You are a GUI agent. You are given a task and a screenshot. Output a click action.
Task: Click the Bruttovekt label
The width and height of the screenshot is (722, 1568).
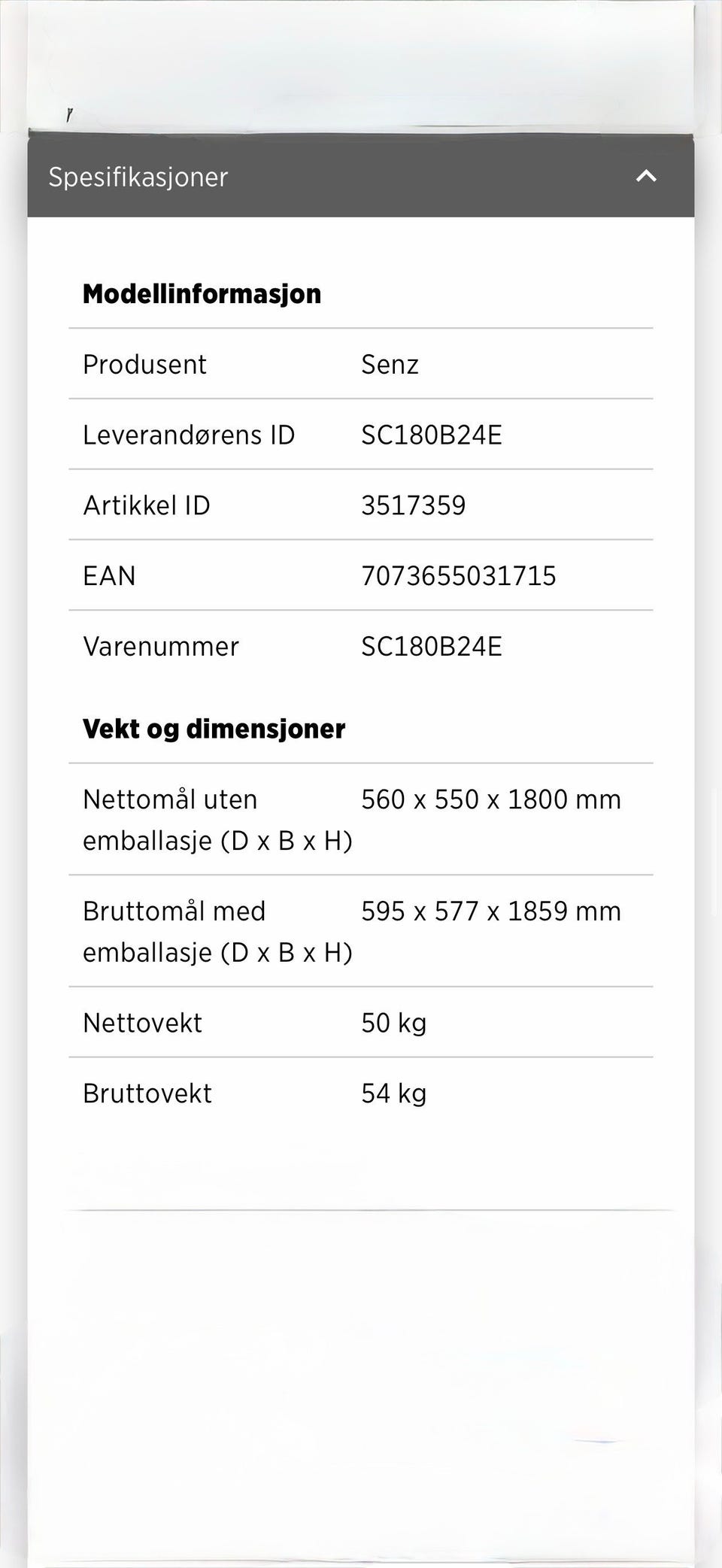tap(147, 1093)
